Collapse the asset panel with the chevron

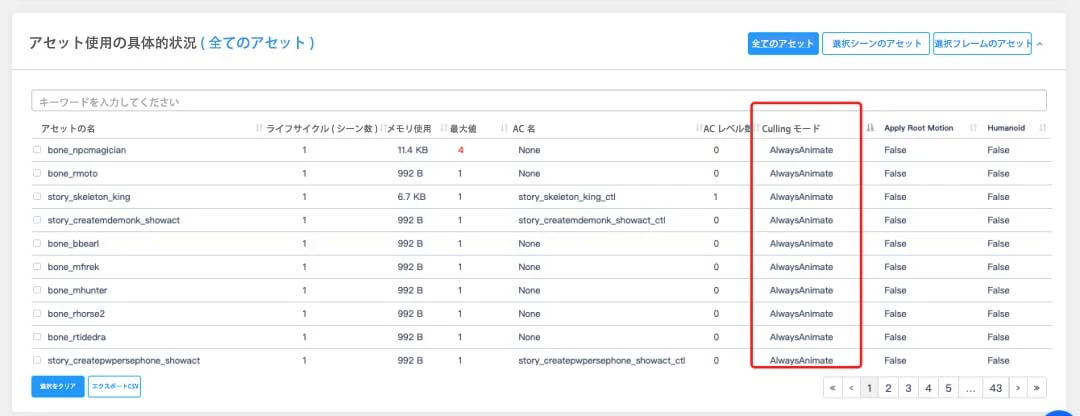tap(1039, 43)
